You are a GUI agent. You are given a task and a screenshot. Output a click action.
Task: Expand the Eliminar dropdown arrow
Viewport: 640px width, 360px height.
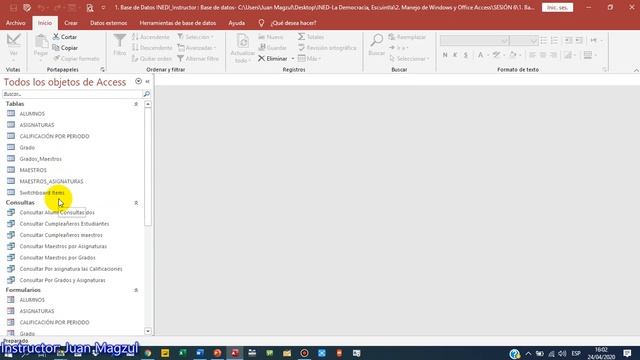point(293,59)
